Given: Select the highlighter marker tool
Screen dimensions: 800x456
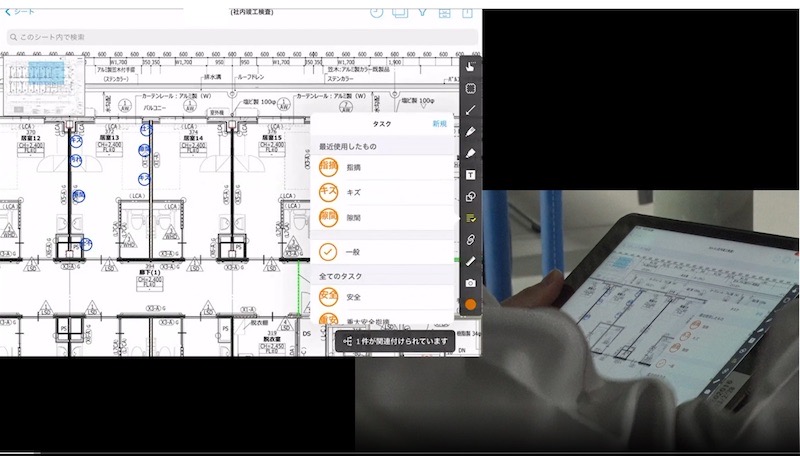Looking at the screenshot, I should pyautogui.click(x=470, y=153).
